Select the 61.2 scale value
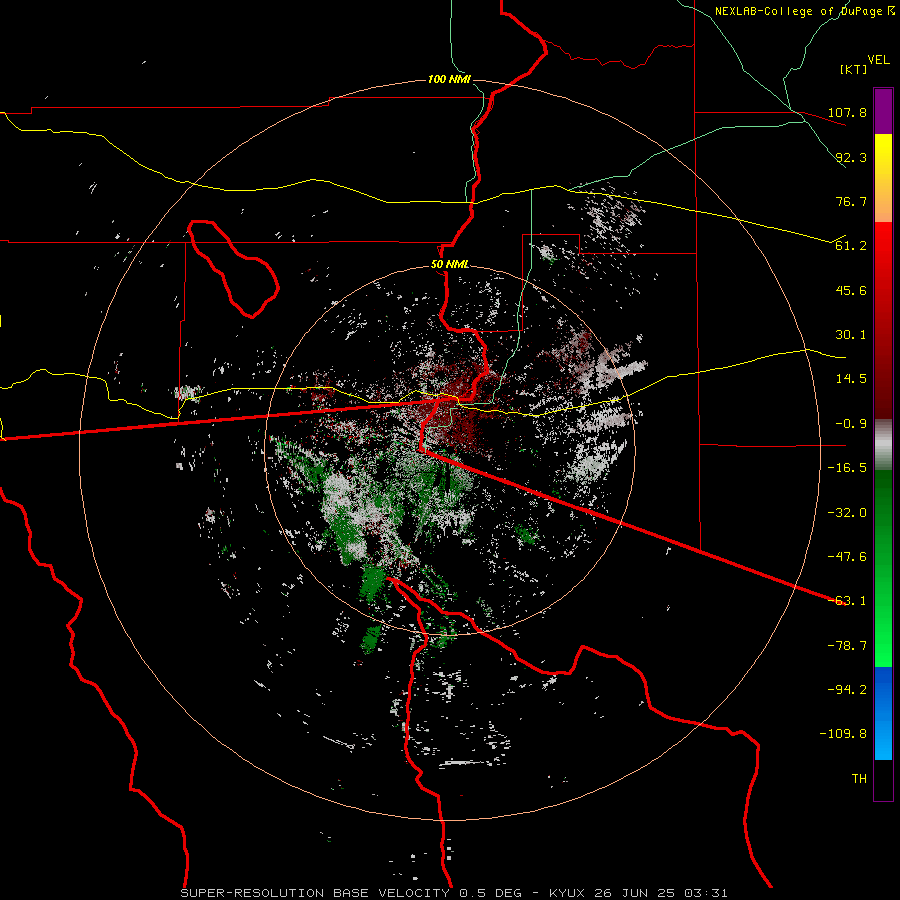Image resolution: width=900 pixels, height=900 pixels. pos(851,246)
